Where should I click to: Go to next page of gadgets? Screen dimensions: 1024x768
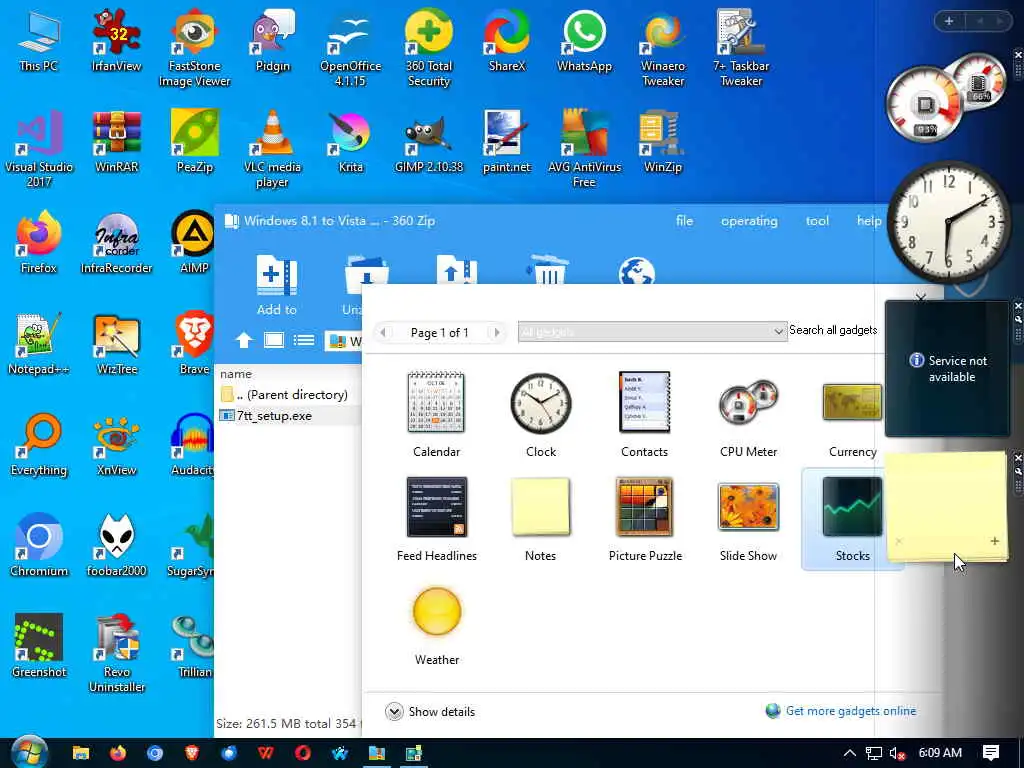coord(496,332)
